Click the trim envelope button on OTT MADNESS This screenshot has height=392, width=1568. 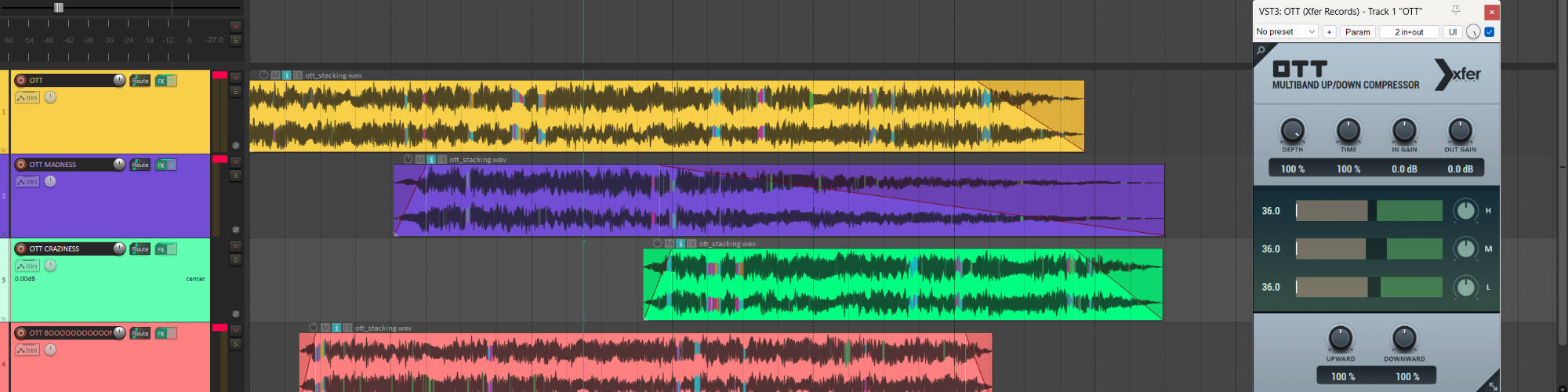[x=27, y=181]
